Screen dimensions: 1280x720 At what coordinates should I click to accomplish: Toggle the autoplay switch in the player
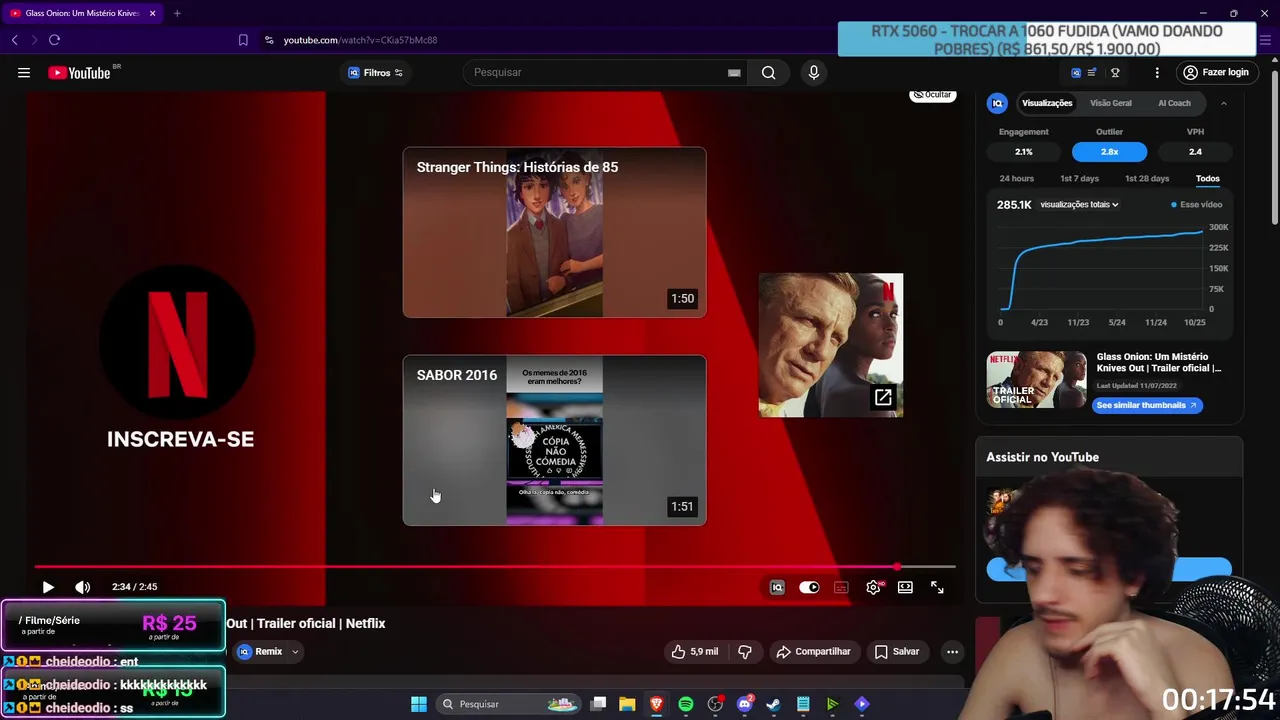(x=809, y=587)
